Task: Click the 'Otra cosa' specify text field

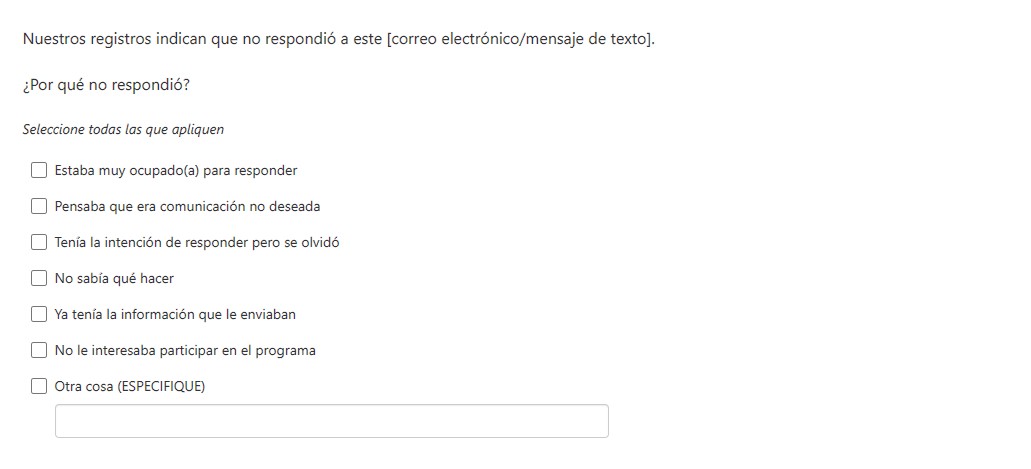Action: point(331,421)
